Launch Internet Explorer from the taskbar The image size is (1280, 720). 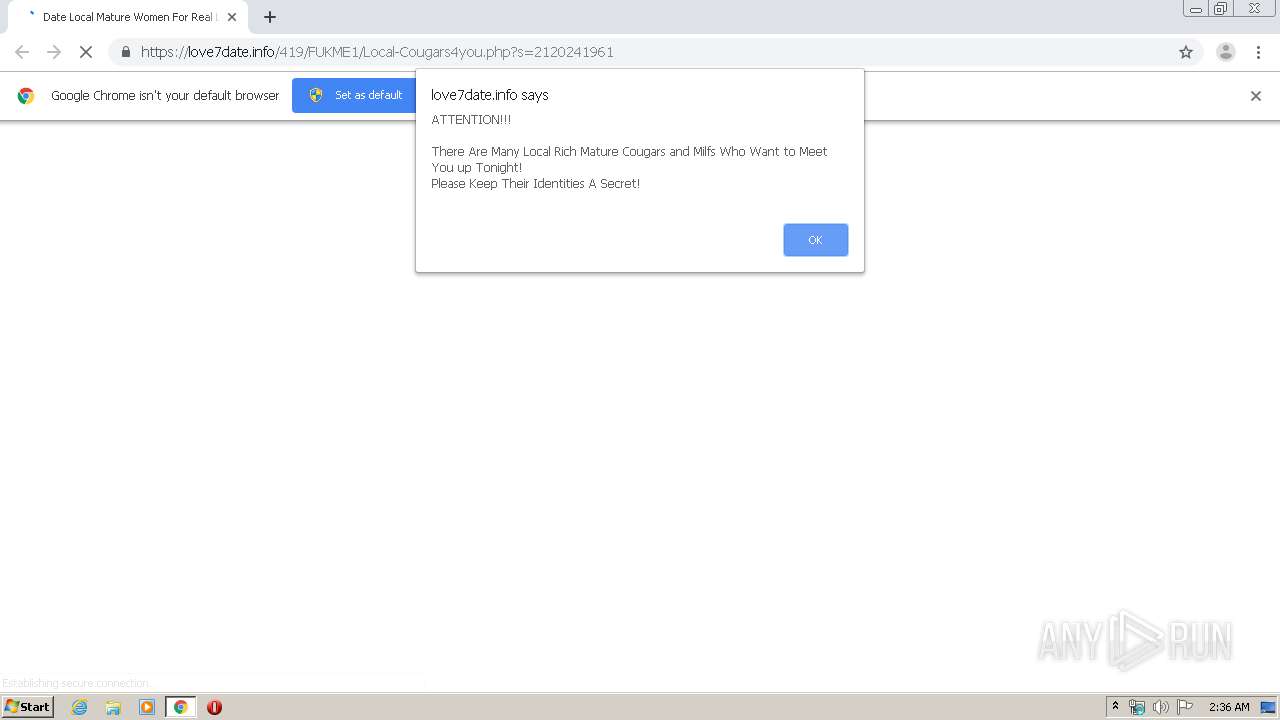coord(80,707)
